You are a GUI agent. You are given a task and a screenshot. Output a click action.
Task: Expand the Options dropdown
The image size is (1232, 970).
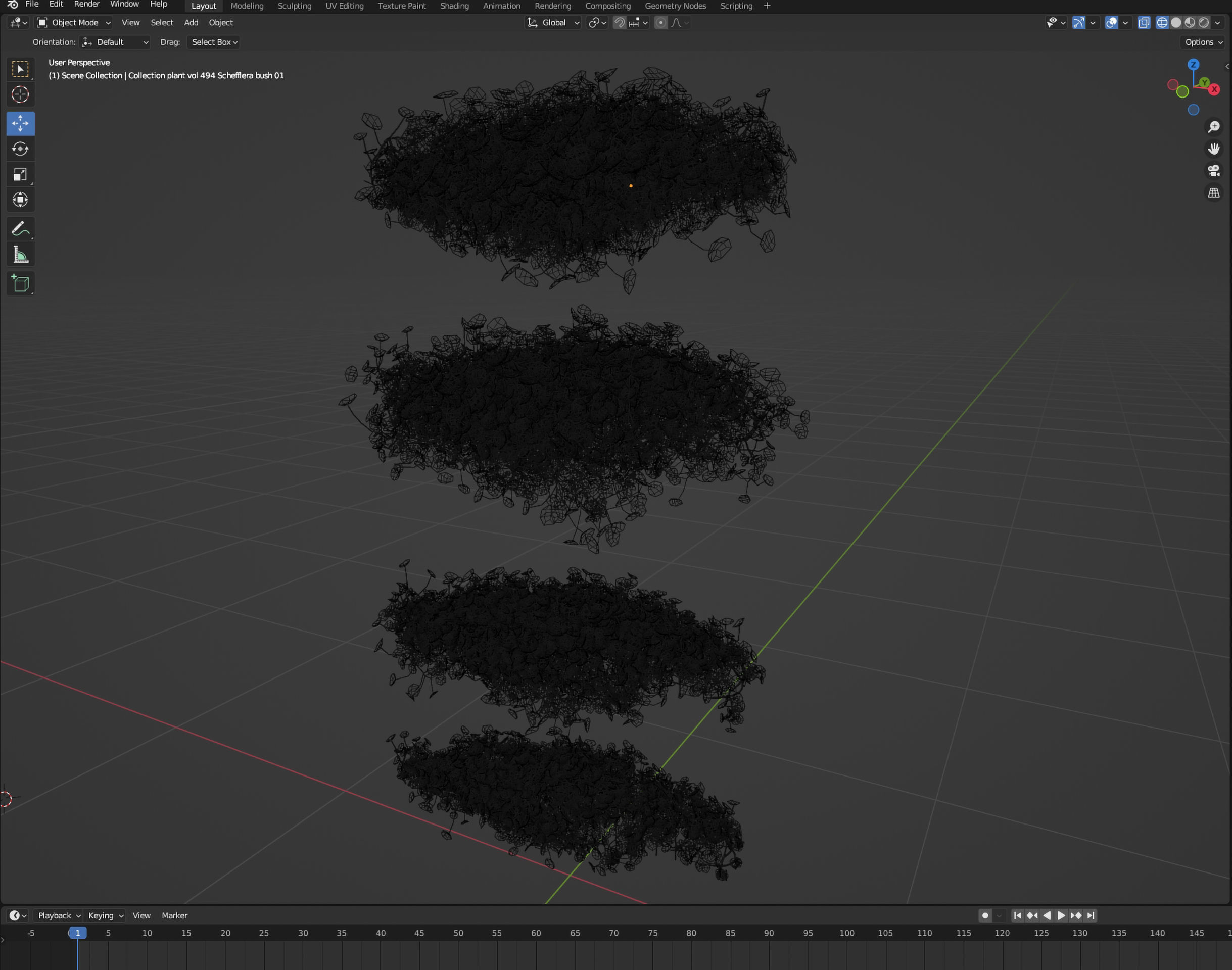click(1204, 42)
